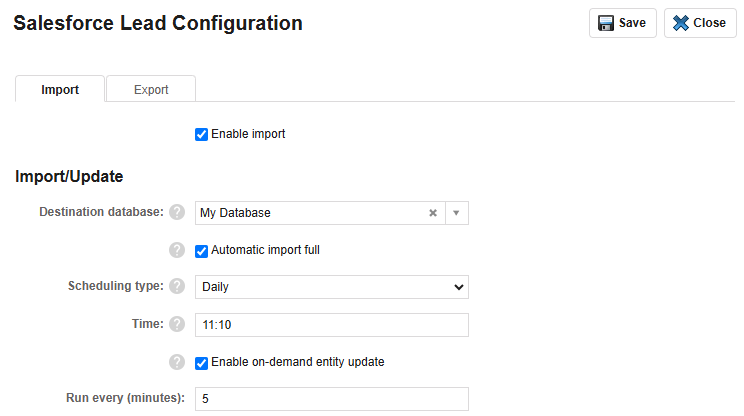
Task: Disable on-demand entity update checkbox
Action: [x=201, y=363]
